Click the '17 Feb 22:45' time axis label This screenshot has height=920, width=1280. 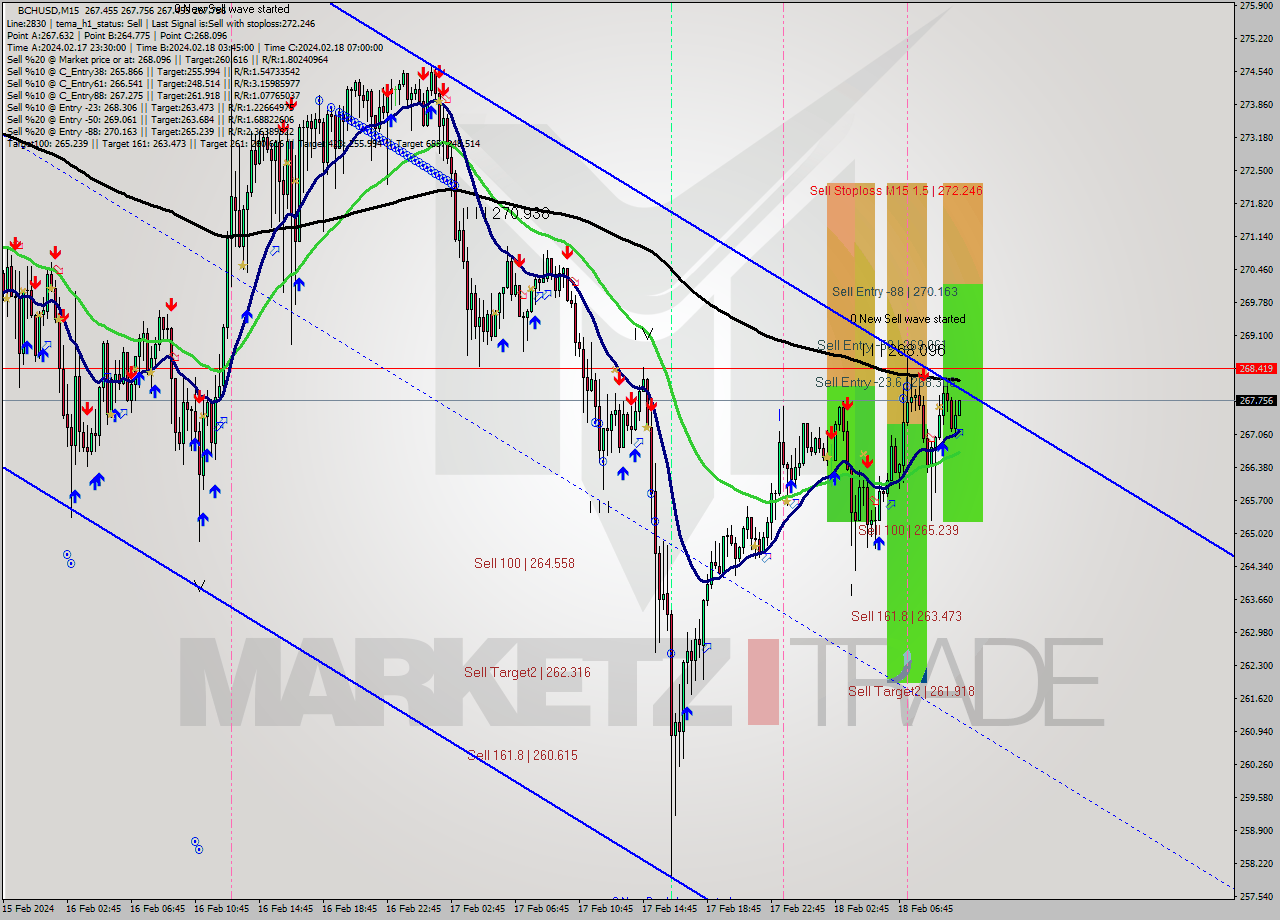[x=798, y=909]
